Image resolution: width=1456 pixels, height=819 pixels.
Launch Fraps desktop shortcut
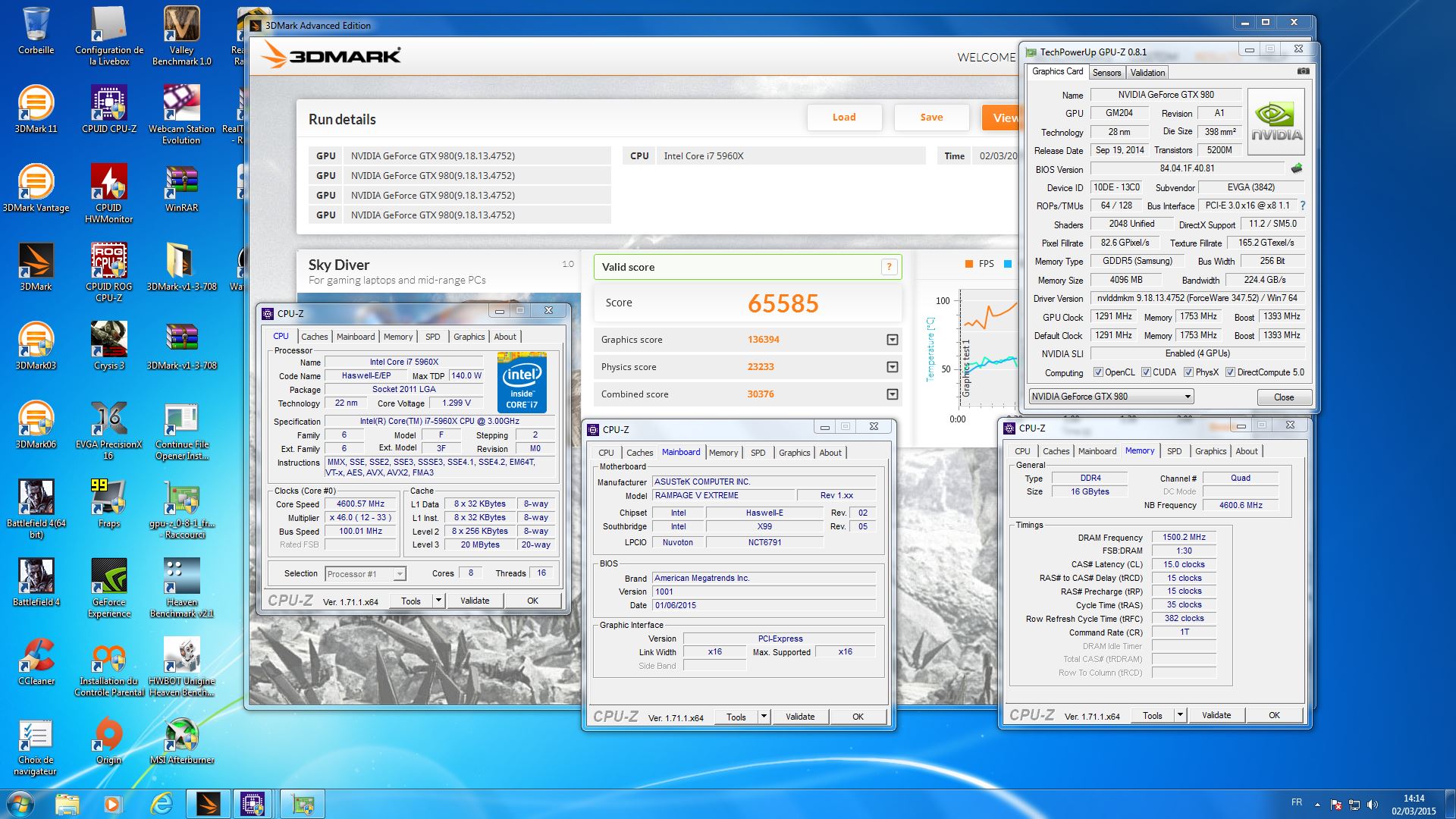pyautogui.click(x=109, y=504)
